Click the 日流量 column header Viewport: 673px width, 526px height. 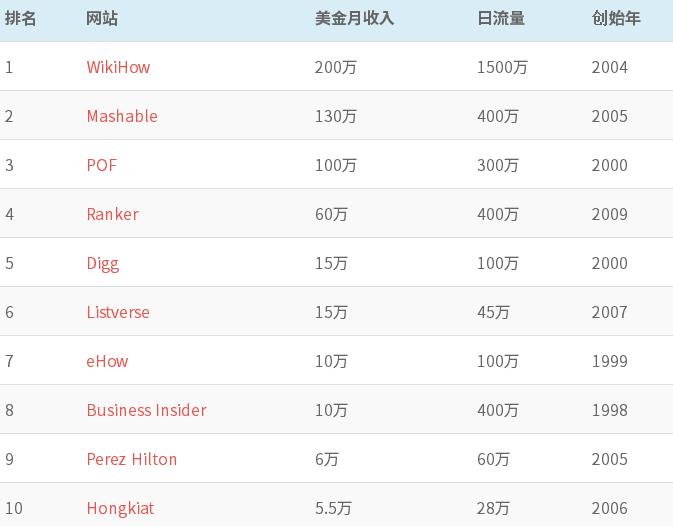coord(501,18)
